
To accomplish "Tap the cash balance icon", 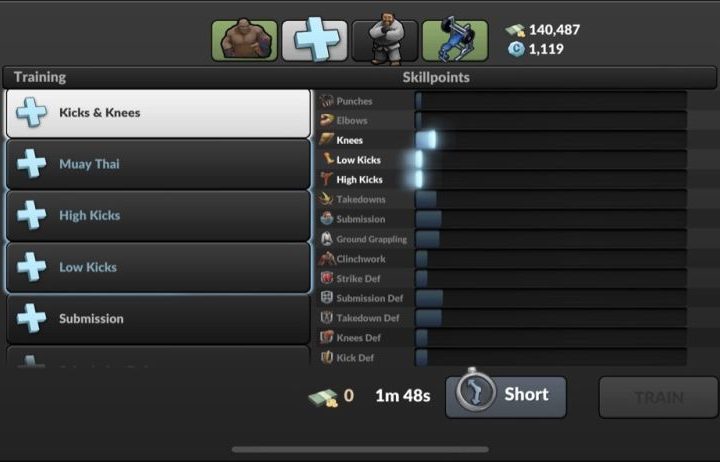I will (x=515, y=30).
